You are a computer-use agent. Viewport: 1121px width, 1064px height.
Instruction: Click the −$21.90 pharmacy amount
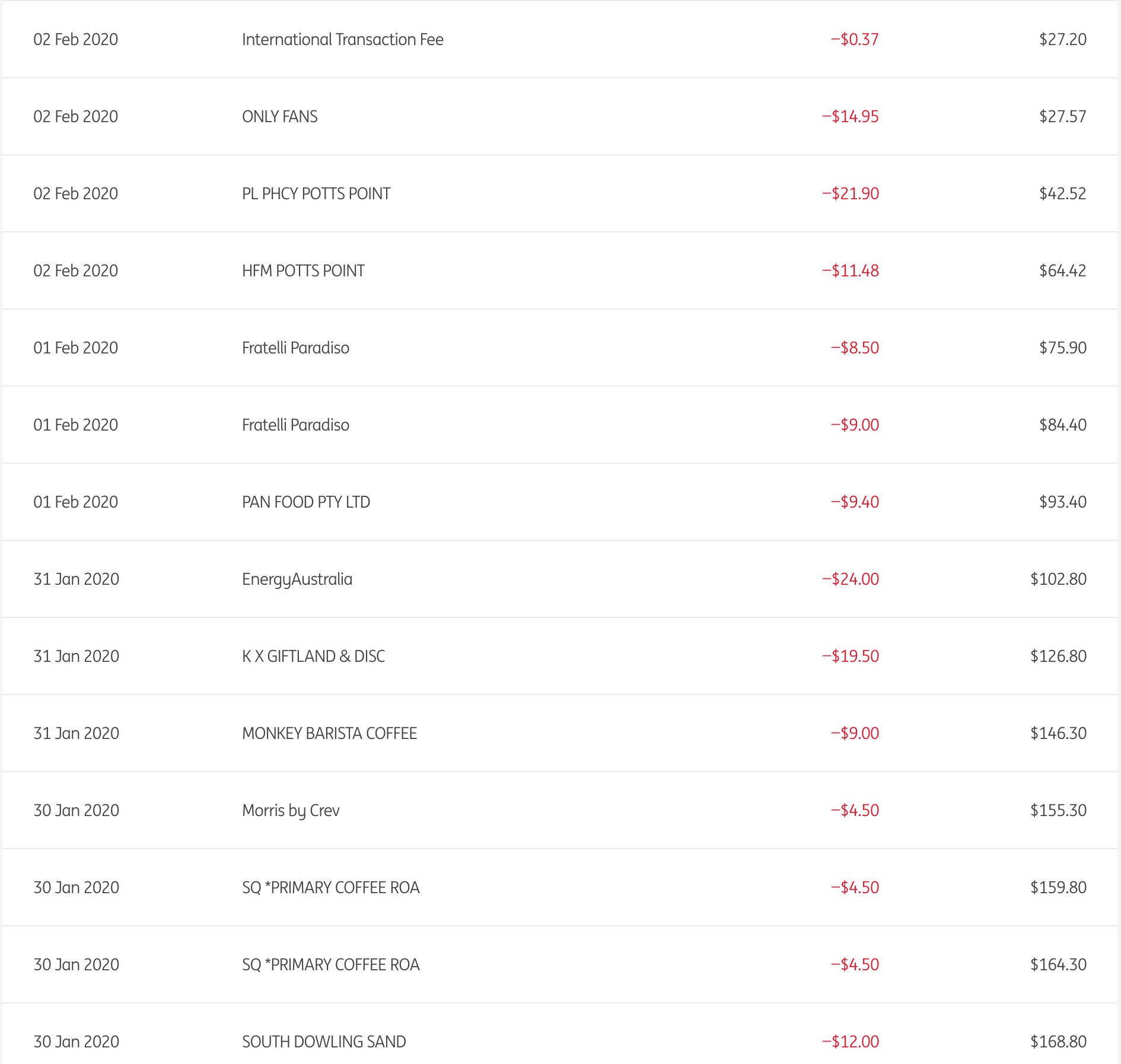(850, 194)
